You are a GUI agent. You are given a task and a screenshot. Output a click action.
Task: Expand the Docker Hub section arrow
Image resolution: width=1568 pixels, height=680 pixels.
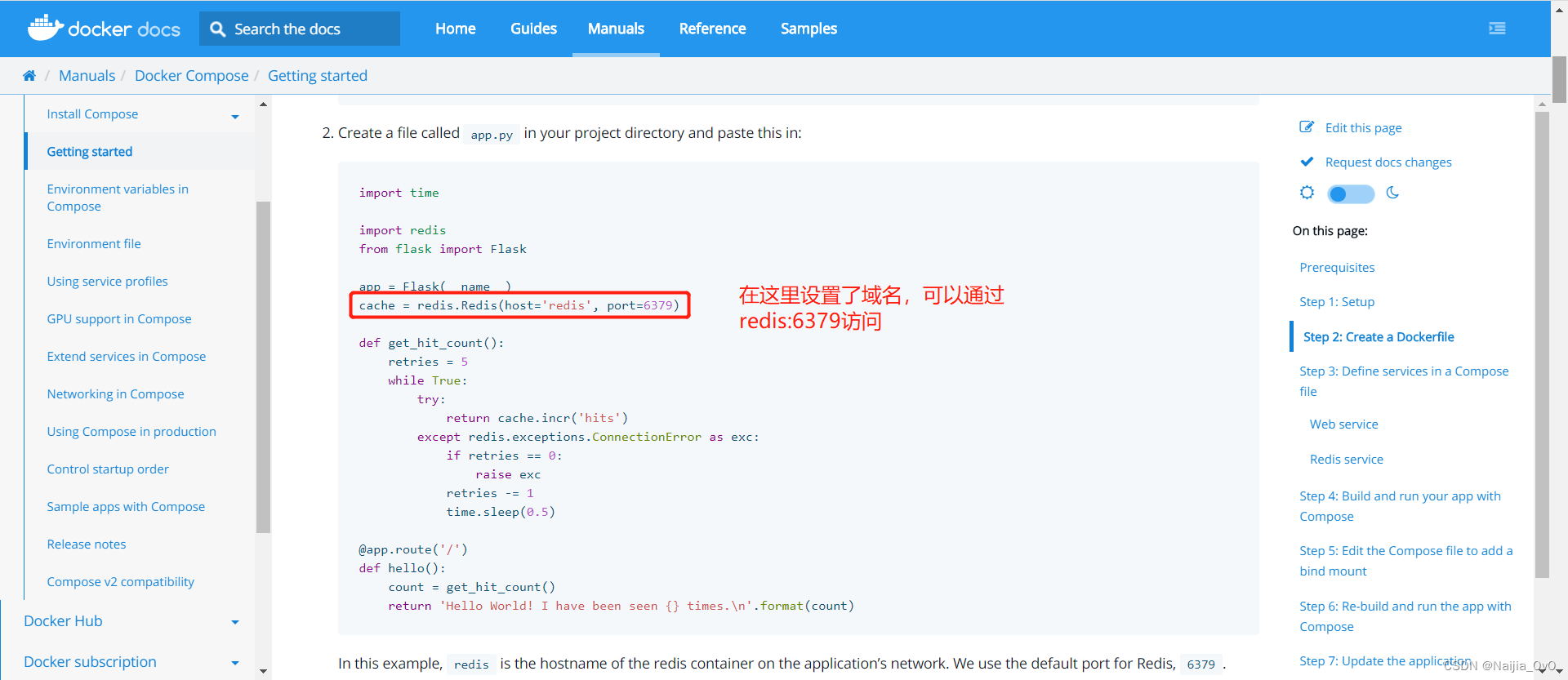tap(235, 622)
